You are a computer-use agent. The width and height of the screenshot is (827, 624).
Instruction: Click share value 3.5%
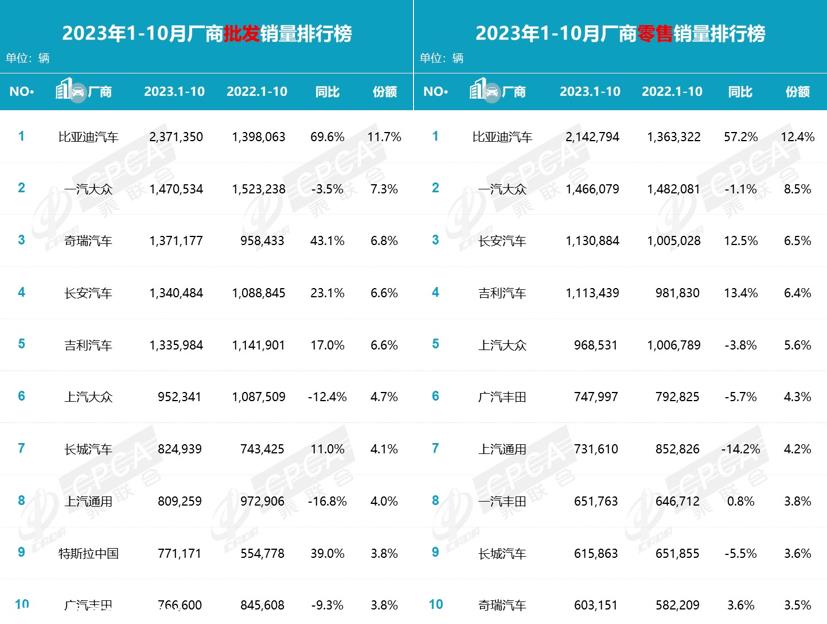pyautogui.click(x=797, y=605)
